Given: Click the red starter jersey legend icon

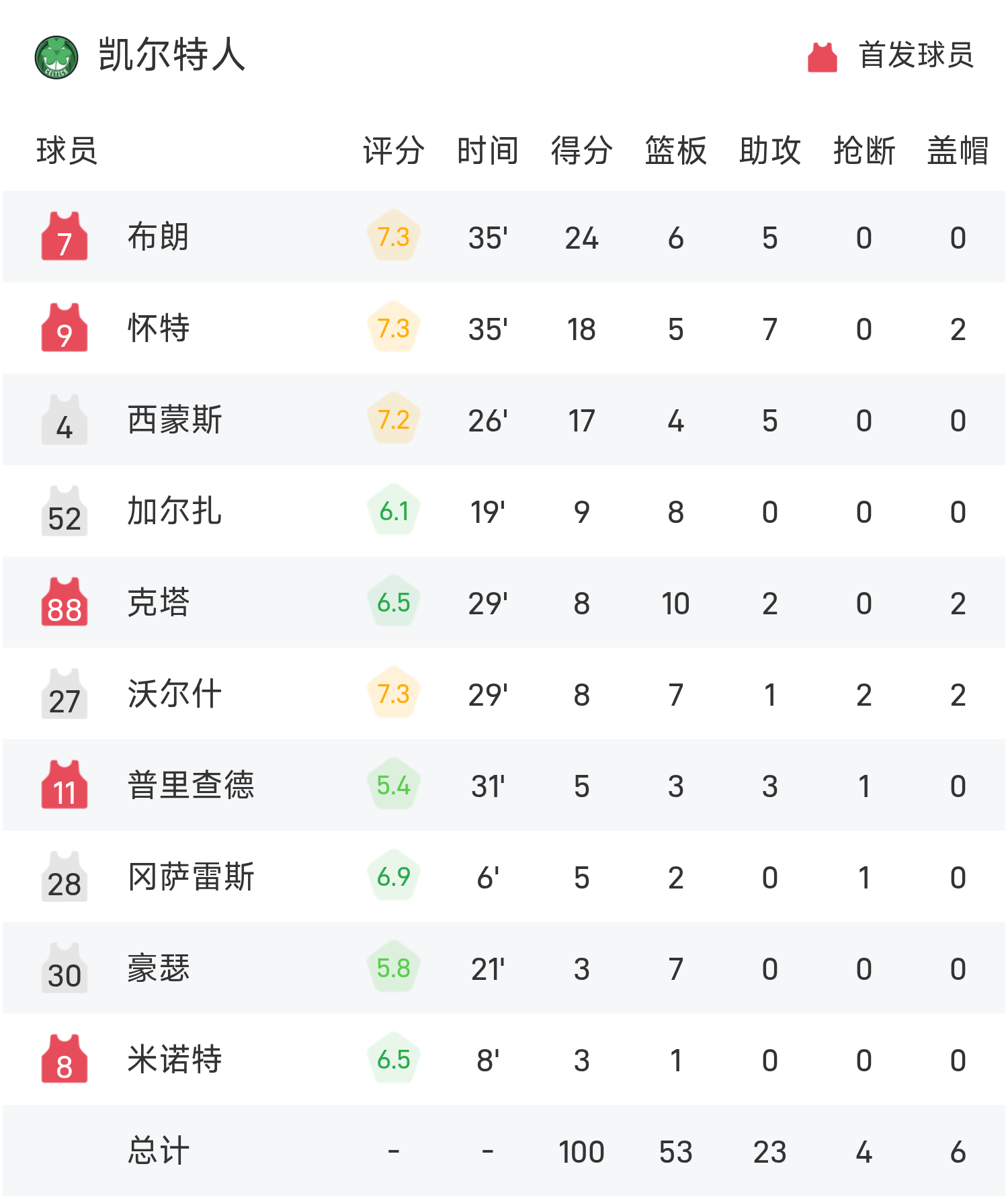Looking at the screenshot, I should point(822,56).
